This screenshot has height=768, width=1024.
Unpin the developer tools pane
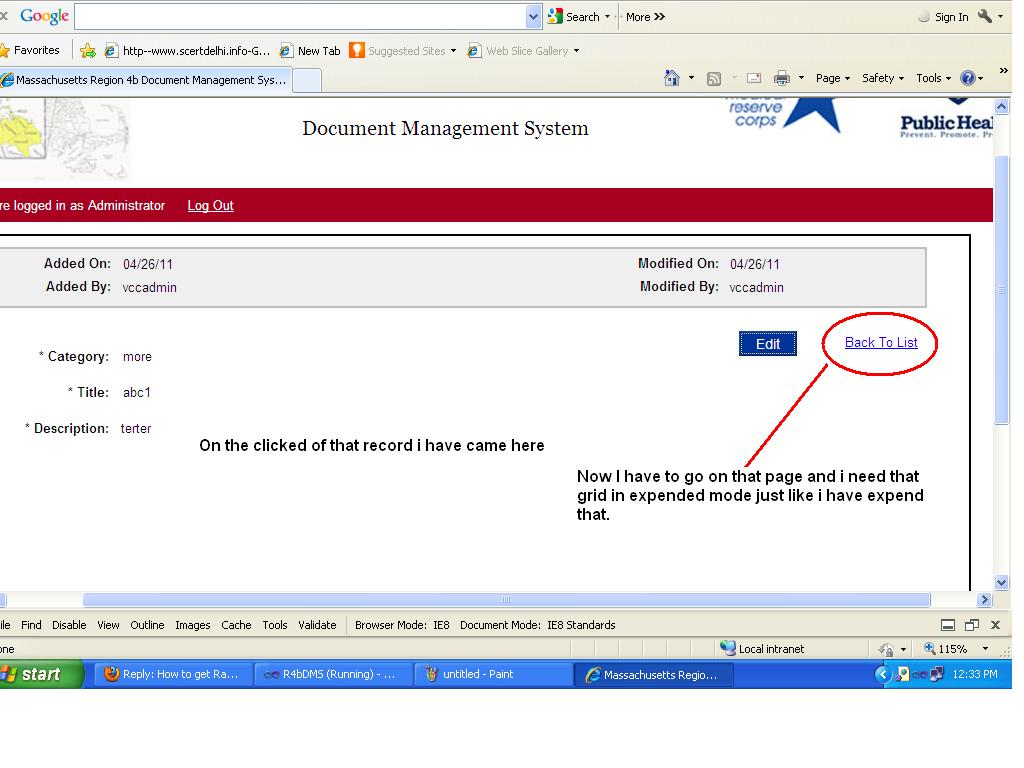pyautogui.click(x=972, y=625)
